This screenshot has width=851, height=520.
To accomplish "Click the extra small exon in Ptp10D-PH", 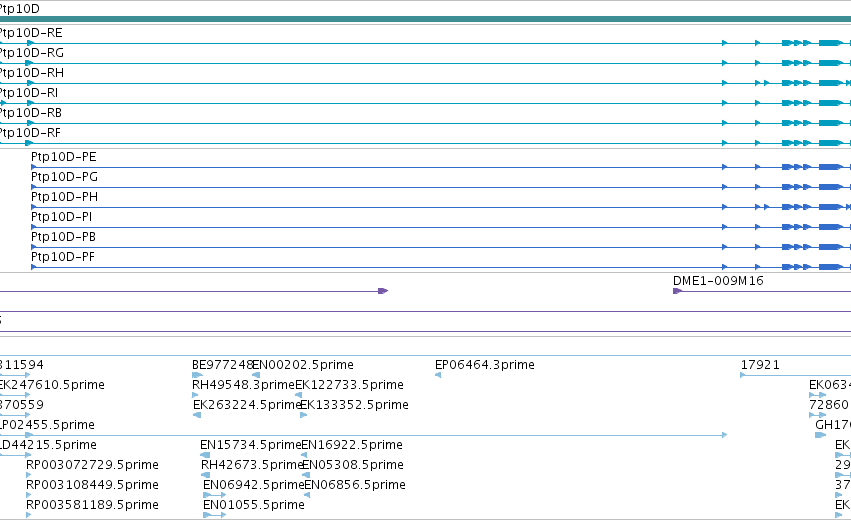I will point(766,207).
